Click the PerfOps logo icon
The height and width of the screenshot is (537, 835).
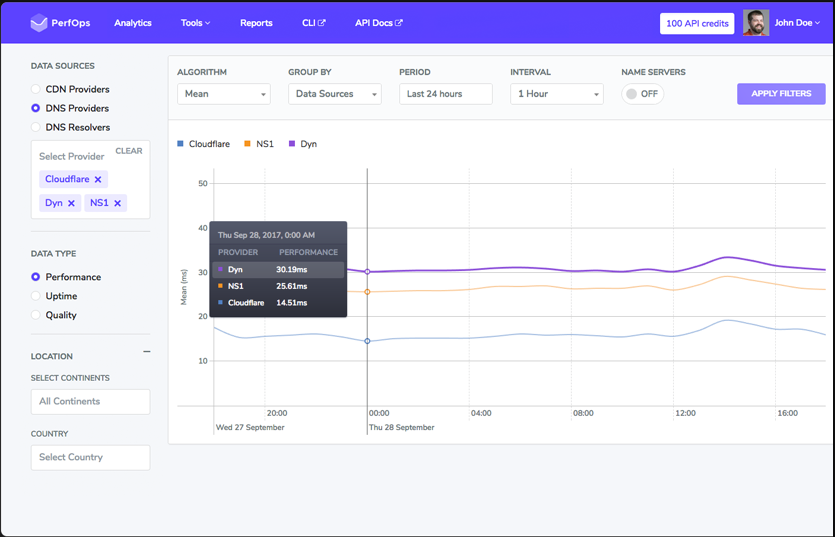click(39, 23)
